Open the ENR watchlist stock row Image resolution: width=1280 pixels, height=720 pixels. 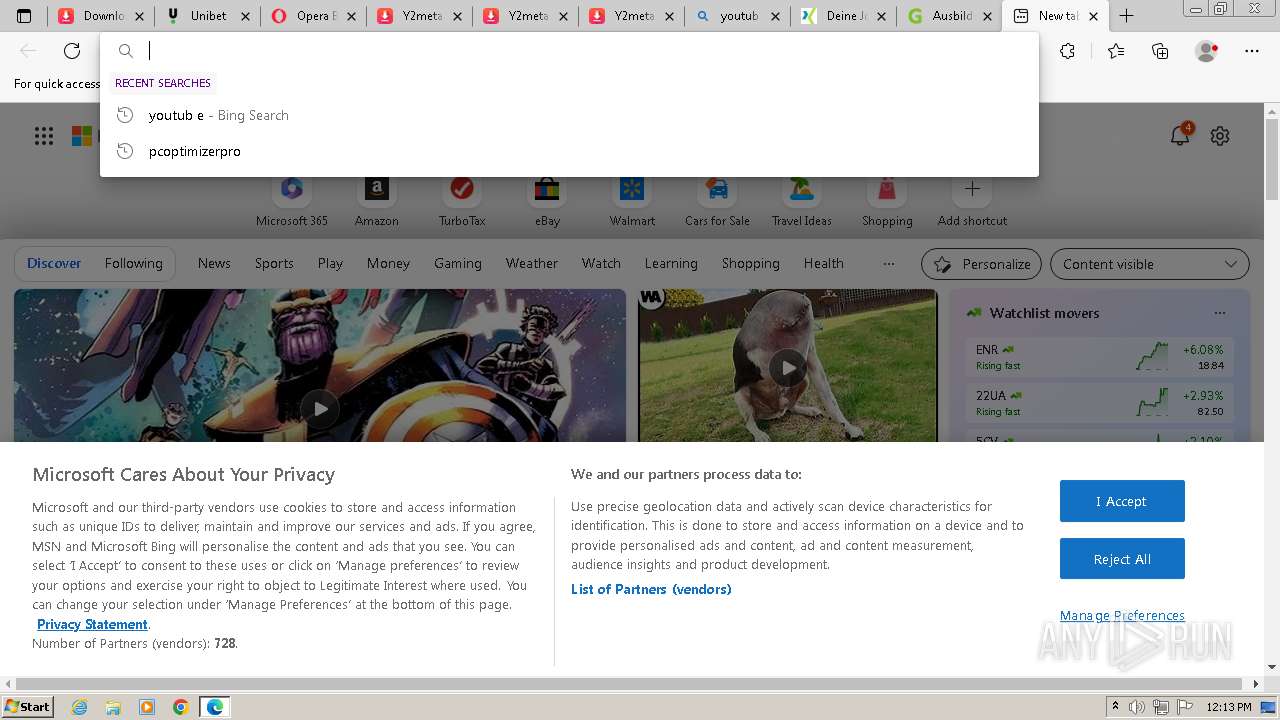1100,357
